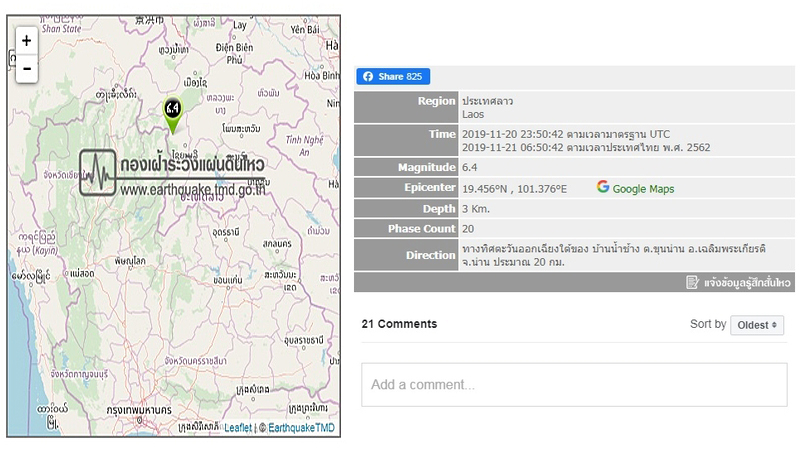Image resolution: width=800 pixels, height=450 pixels.
Task: Click the Add a comment field
Action: point(573,385)
